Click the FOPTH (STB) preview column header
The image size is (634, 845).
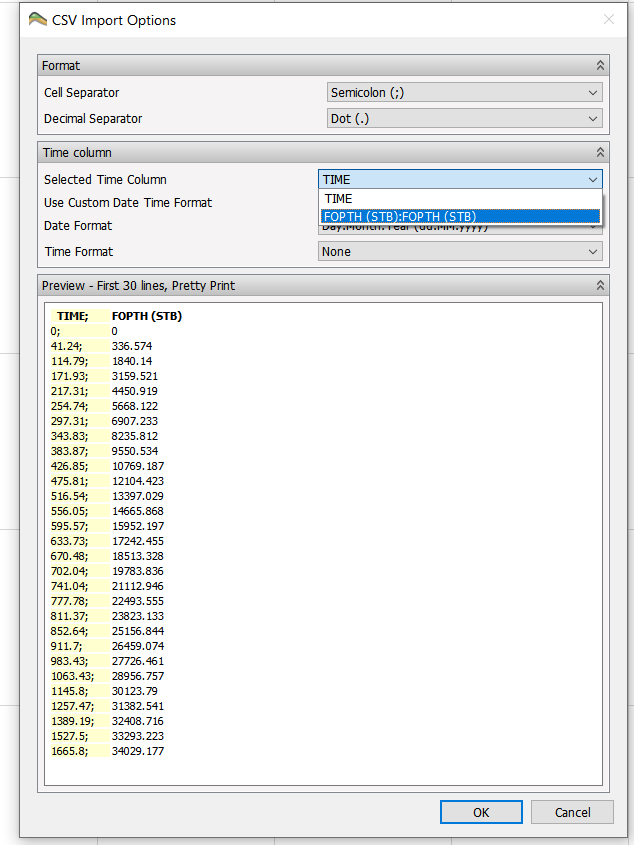147,316
